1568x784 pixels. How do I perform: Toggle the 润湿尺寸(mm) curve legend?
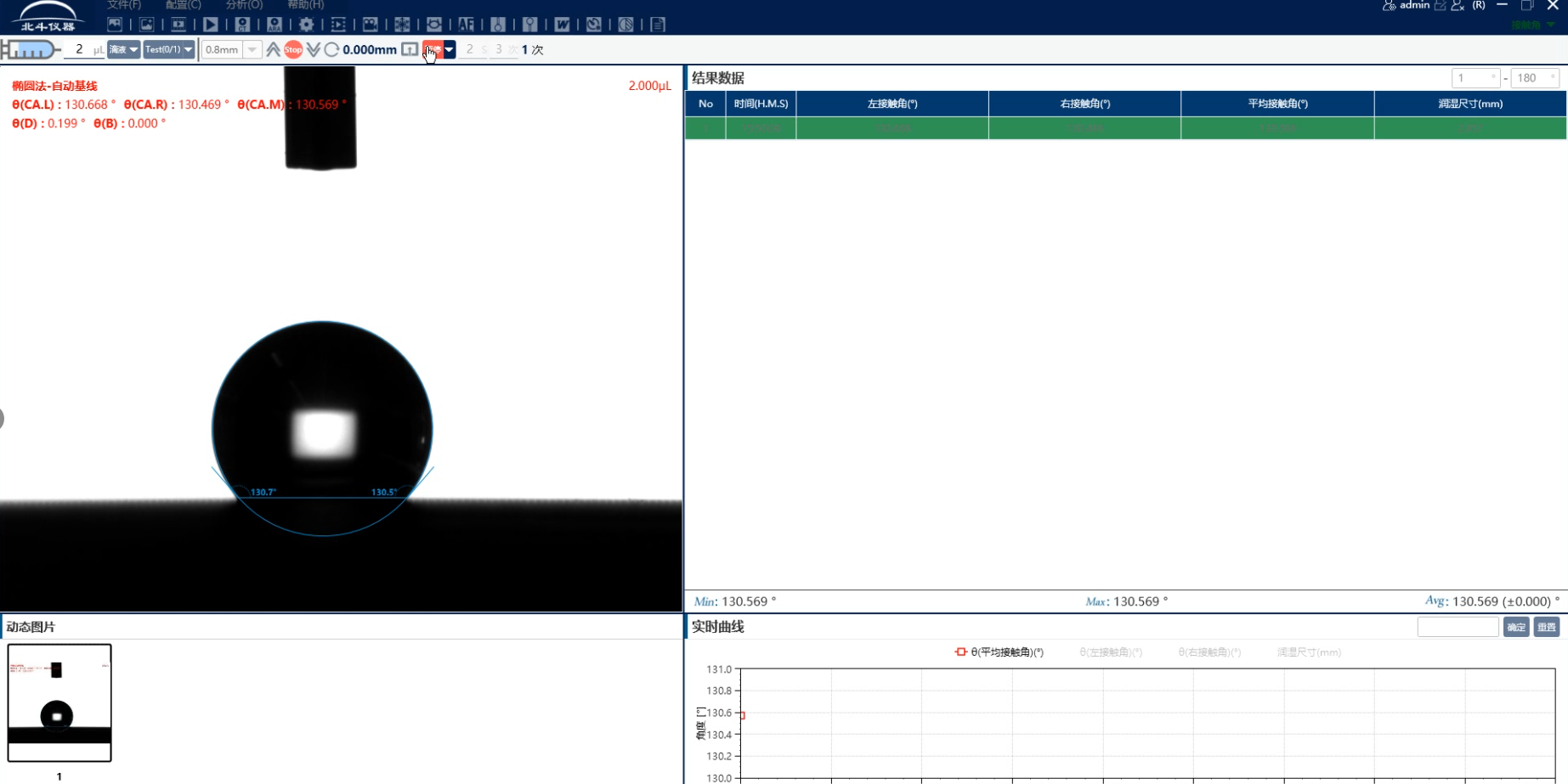pos(1308,652)
